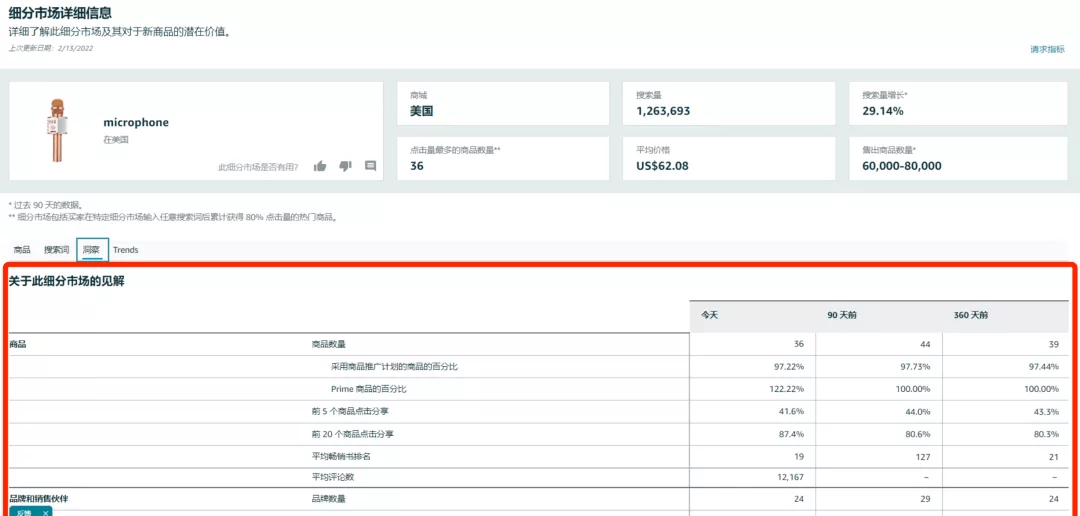Viewport: 1080px width, 516px height.
Task: Click the microphone product thumbnail
Action: 54,131
